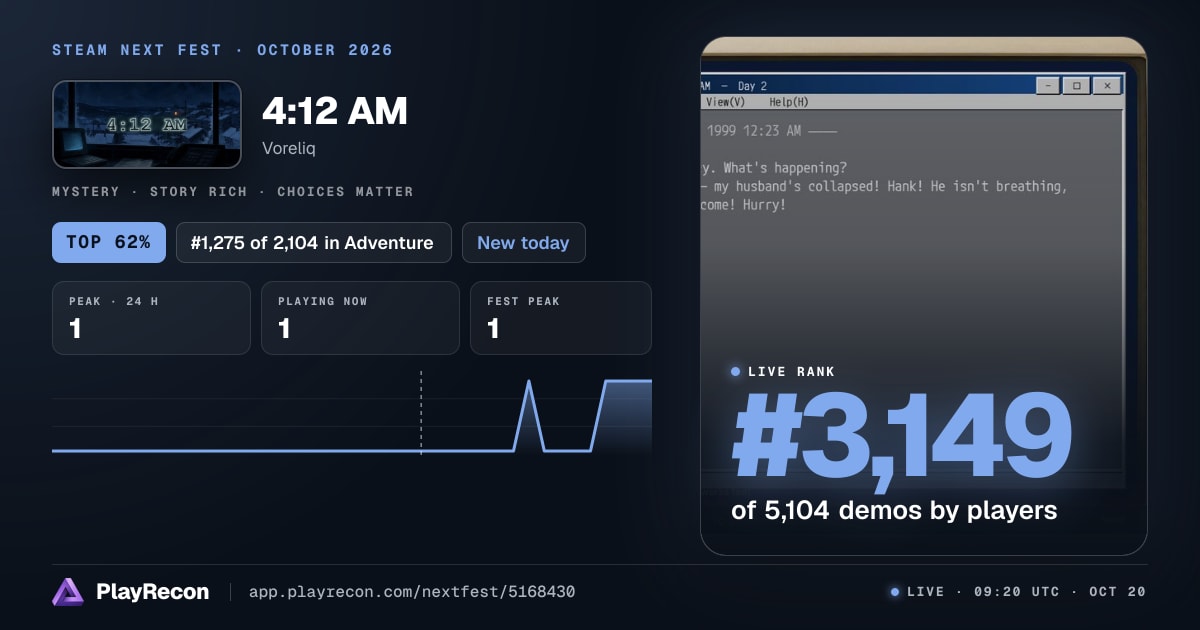The height and width of the screenshot is (630, 1200).
Task: Open the View(V) menu in game window
Action: (725, 102)
